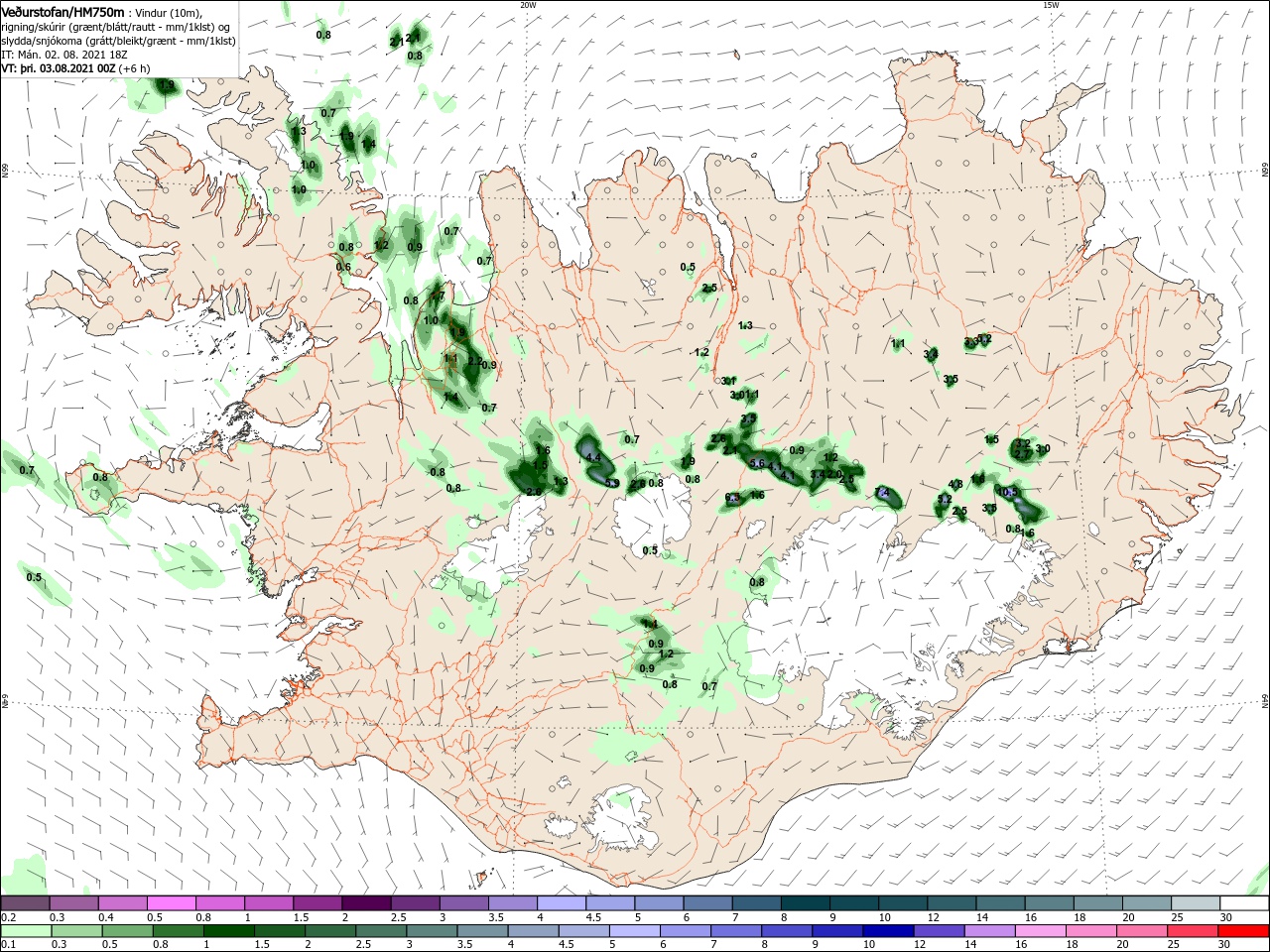Screen dimensions: 1270x952
Task: Click the '4.4' precipitation value on the map
Action: 594,457
